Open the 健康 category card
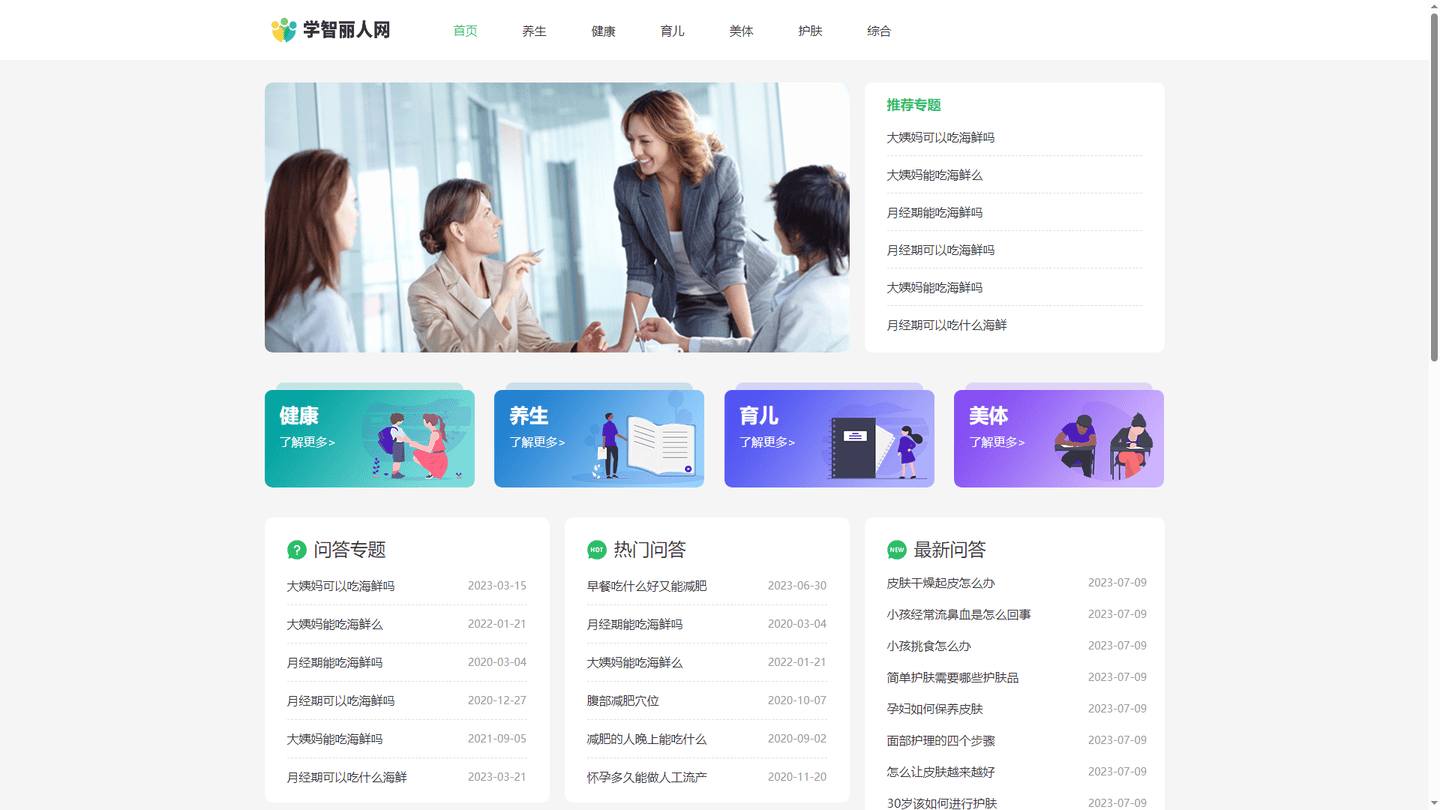 (x=369, y=438)
